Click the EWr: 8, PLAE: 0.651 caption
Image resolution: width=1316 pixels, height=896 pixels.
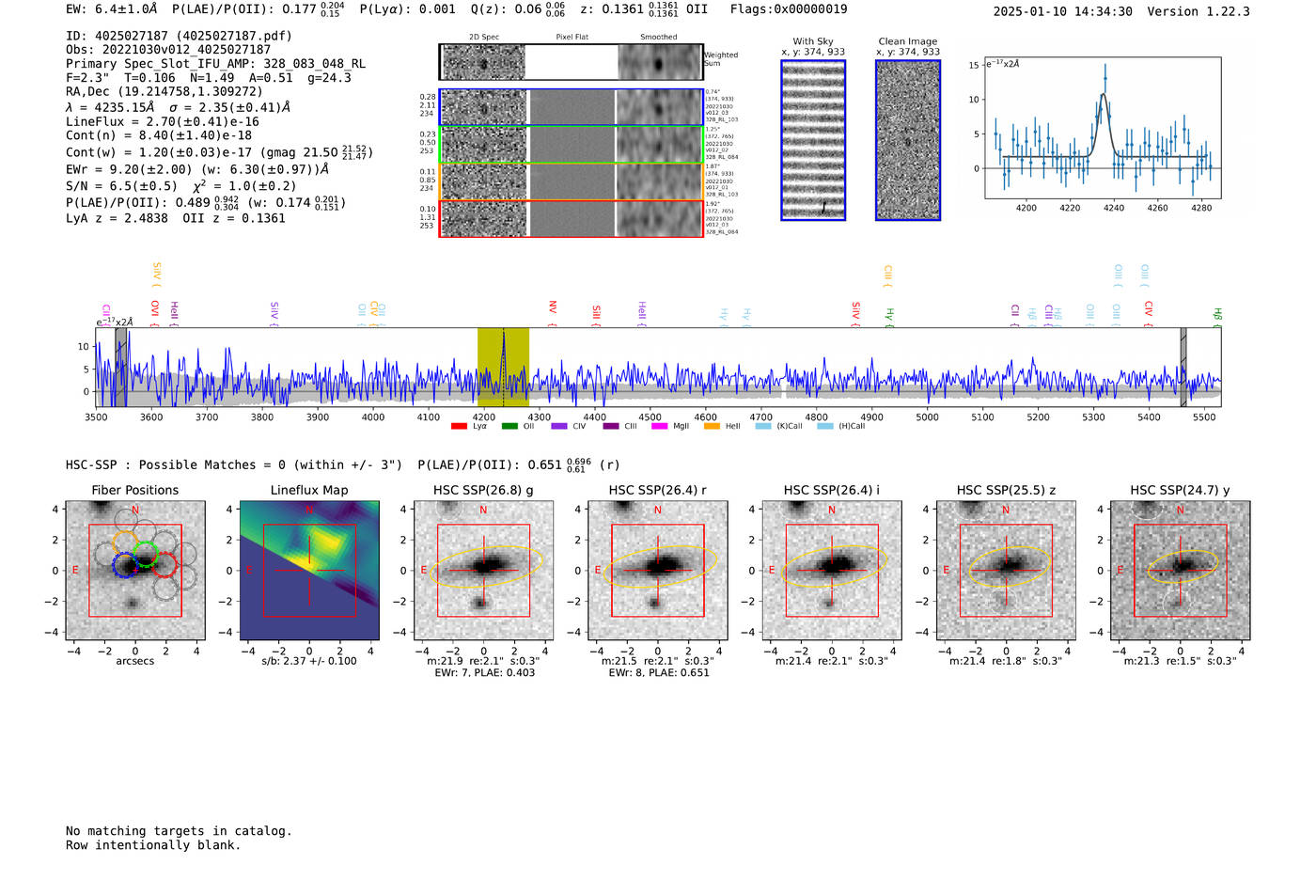(x=658, y=673)
